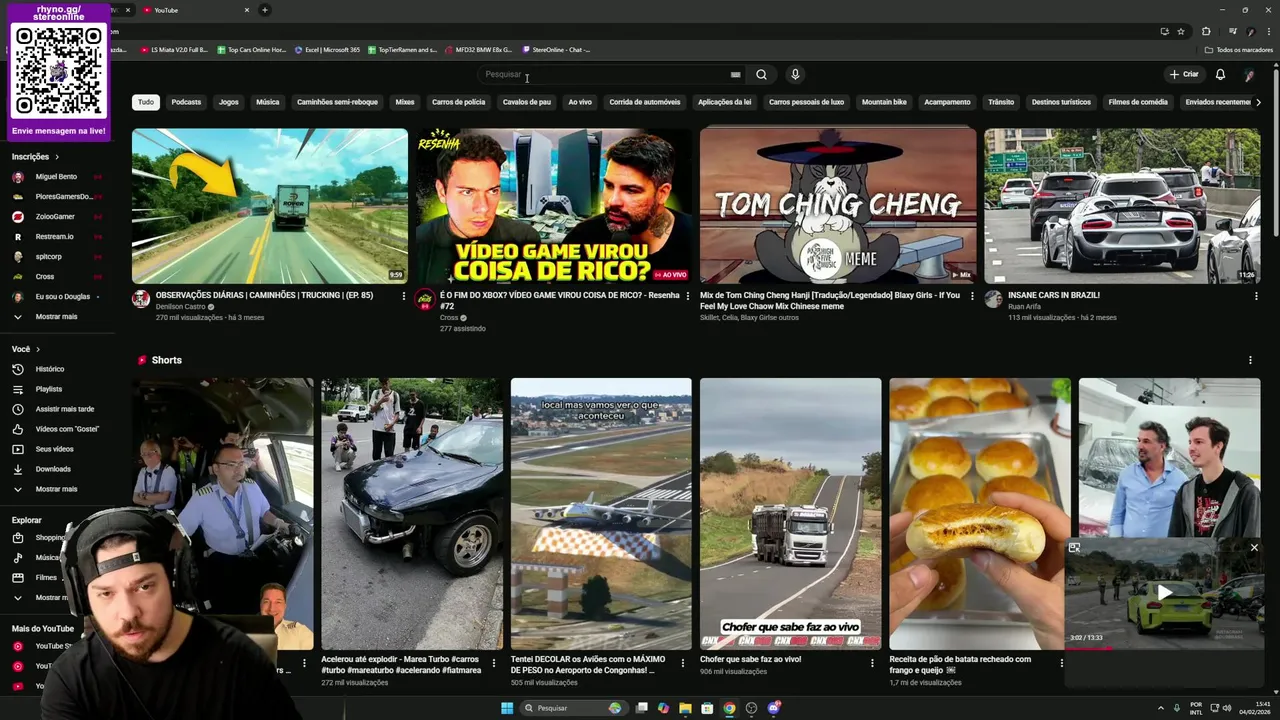The width and height of the screenshot is (1280, 720).
Task: Click Cross channel avatar under live video
Action: pyautogui.click(x=425, y=299)
